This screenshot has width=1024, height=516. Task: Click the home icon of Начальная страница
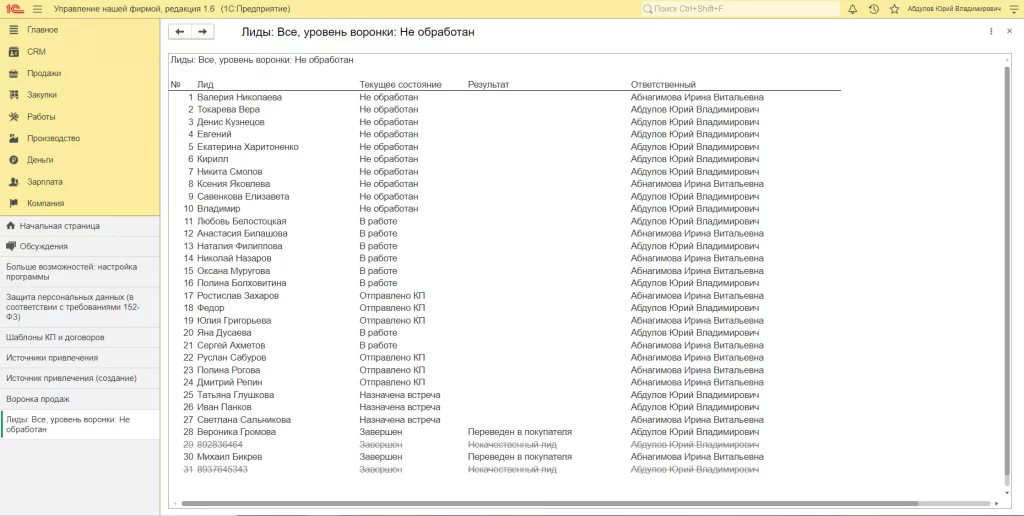click(x=10, y=225)
